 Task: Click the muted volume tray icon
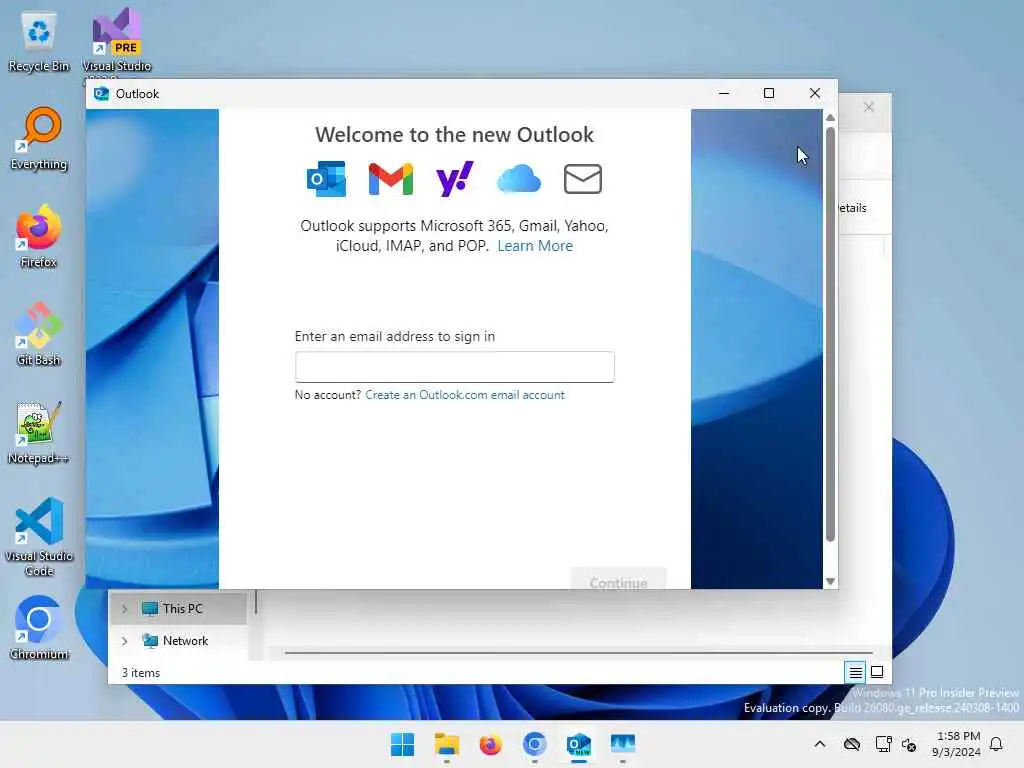908,744
